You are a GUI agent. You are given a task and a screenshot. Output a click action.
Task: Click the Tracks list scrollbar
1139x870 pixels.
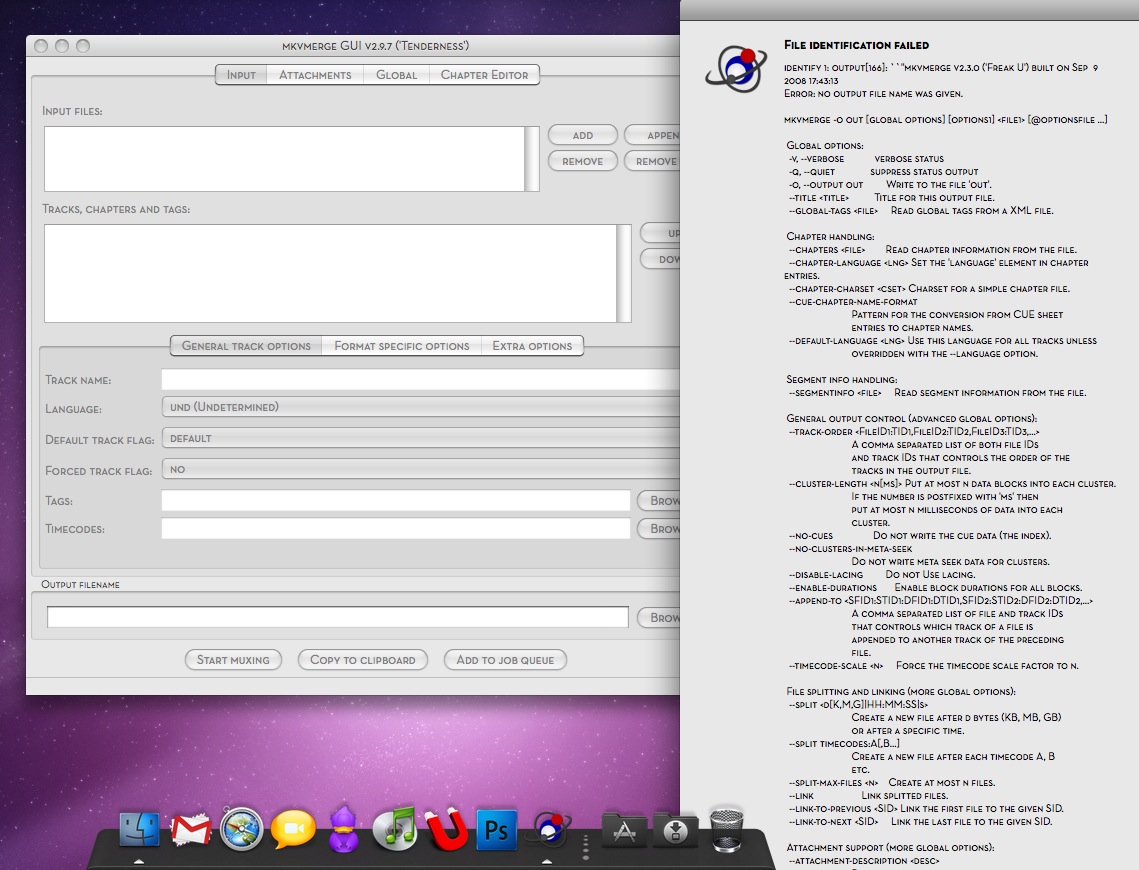point(624,273)
